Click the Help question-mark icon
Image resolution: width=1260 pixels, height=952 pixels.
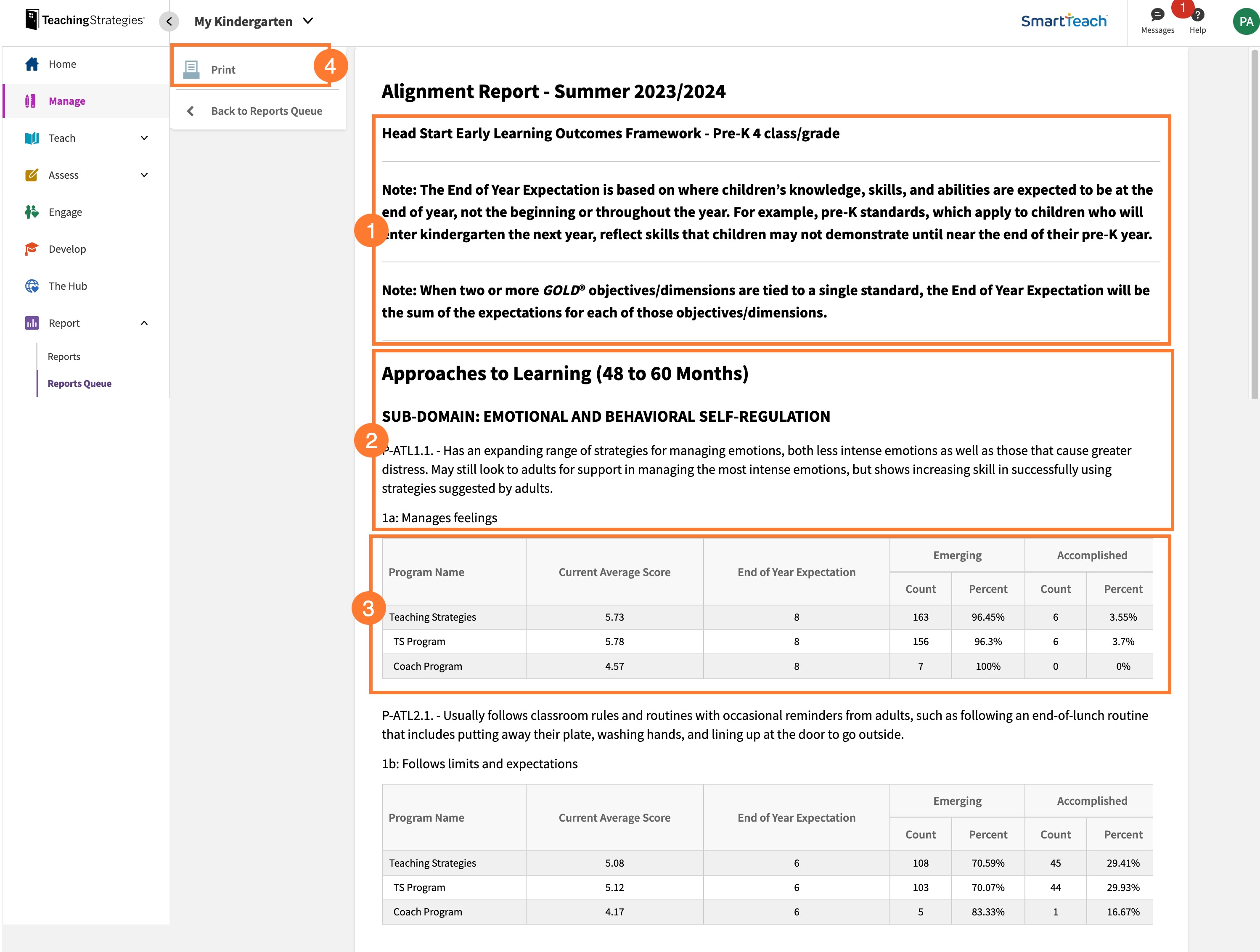(x=1197, y=16)
